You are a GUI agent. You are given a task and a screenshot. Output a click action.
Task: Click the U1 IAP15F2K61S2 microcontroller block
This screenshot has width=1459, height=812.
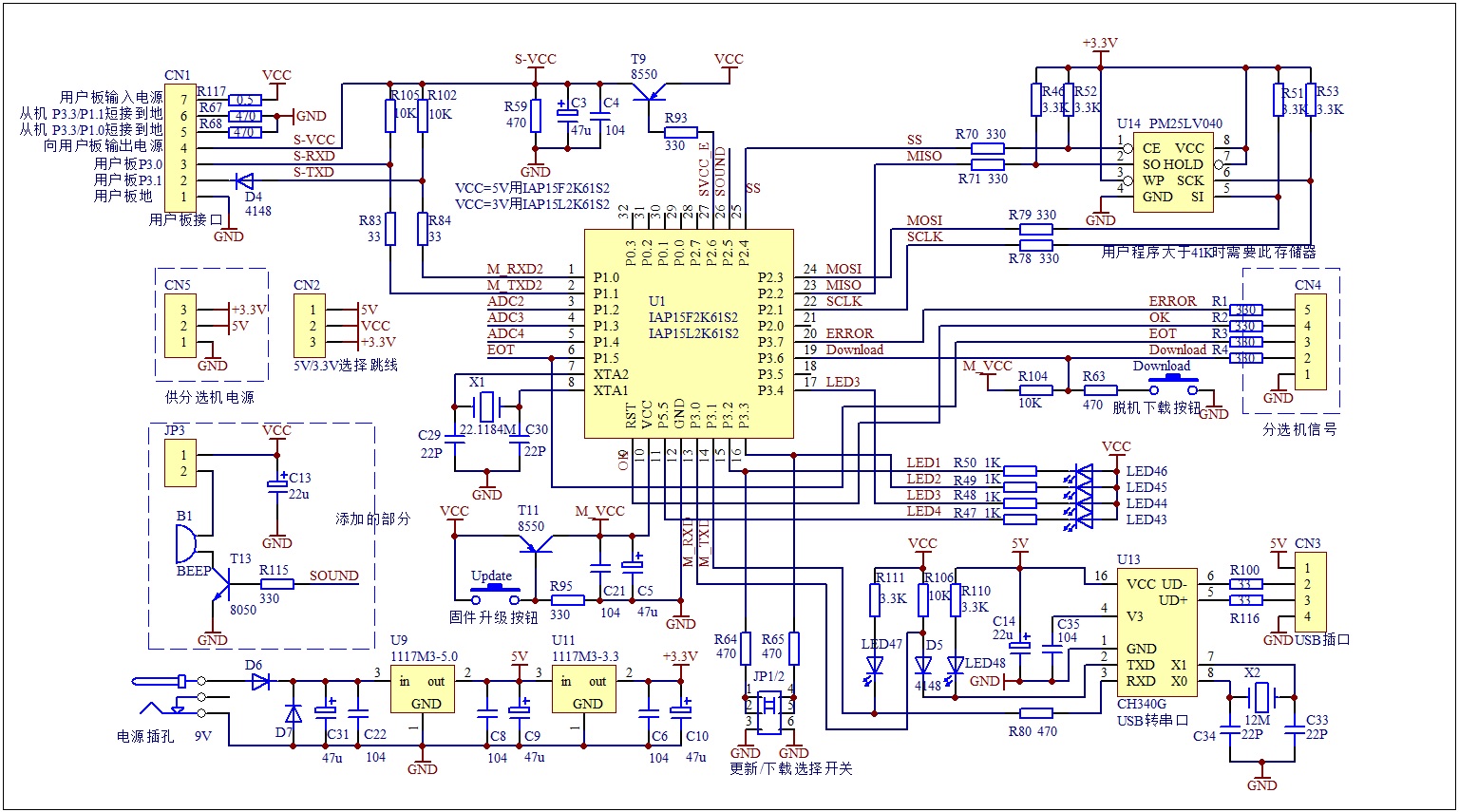(x=689, y=333)
